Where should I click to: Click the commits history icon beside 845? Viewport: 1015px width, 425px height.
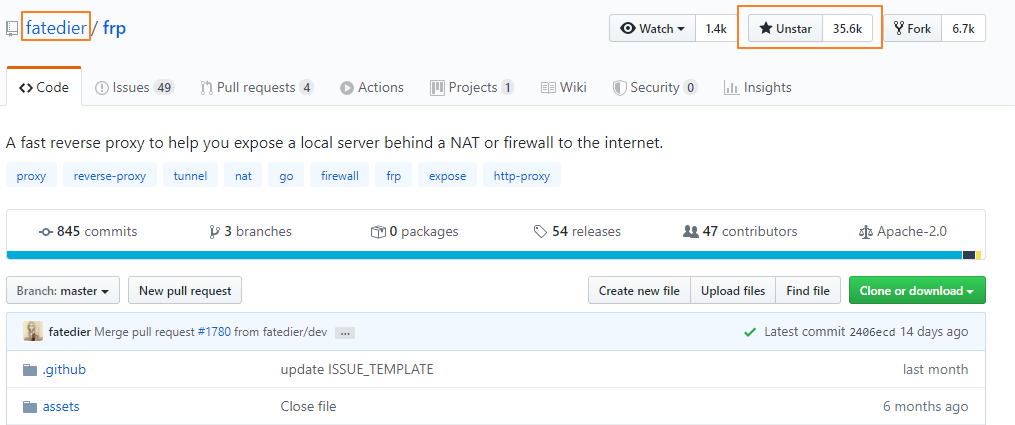(x=46, y=232)
